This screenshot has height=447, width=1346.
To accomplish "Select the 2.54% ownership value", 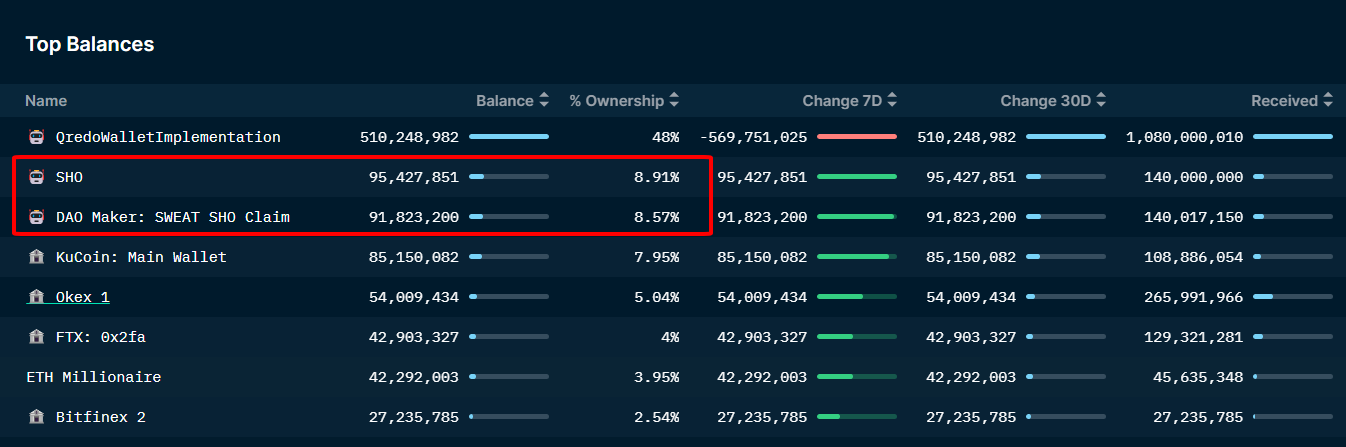I will pyautogui.click(x=658, y=417).
